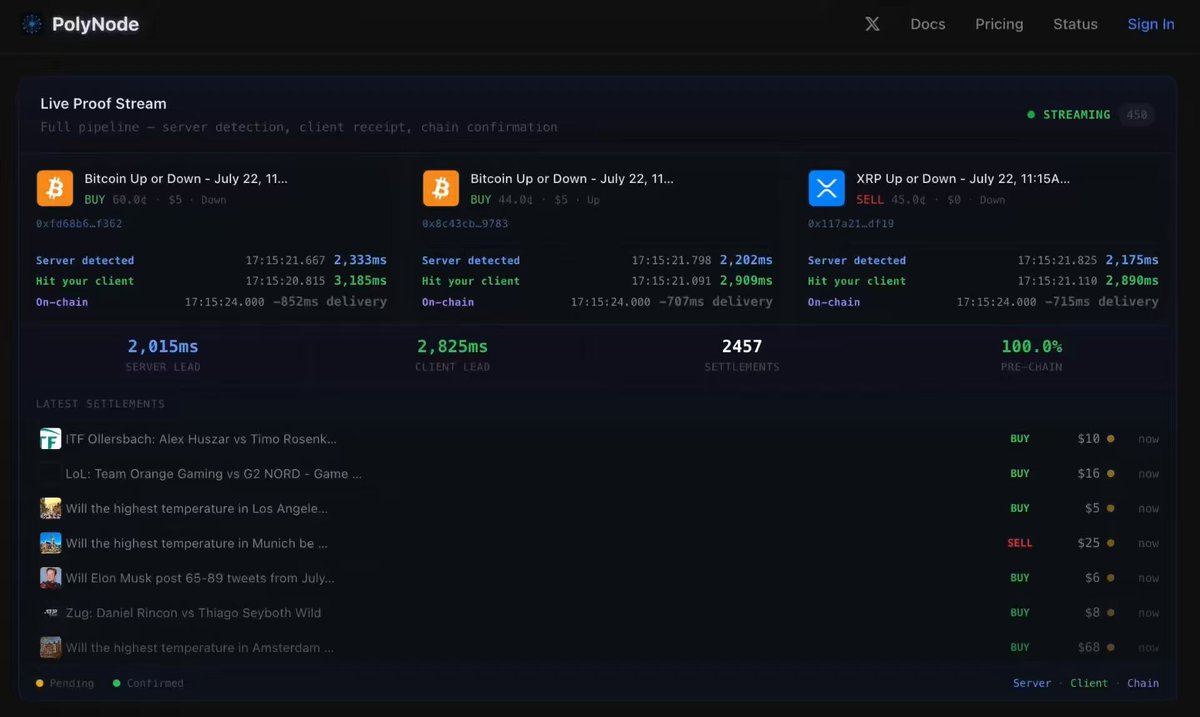Open the X social media icon link

872,24
